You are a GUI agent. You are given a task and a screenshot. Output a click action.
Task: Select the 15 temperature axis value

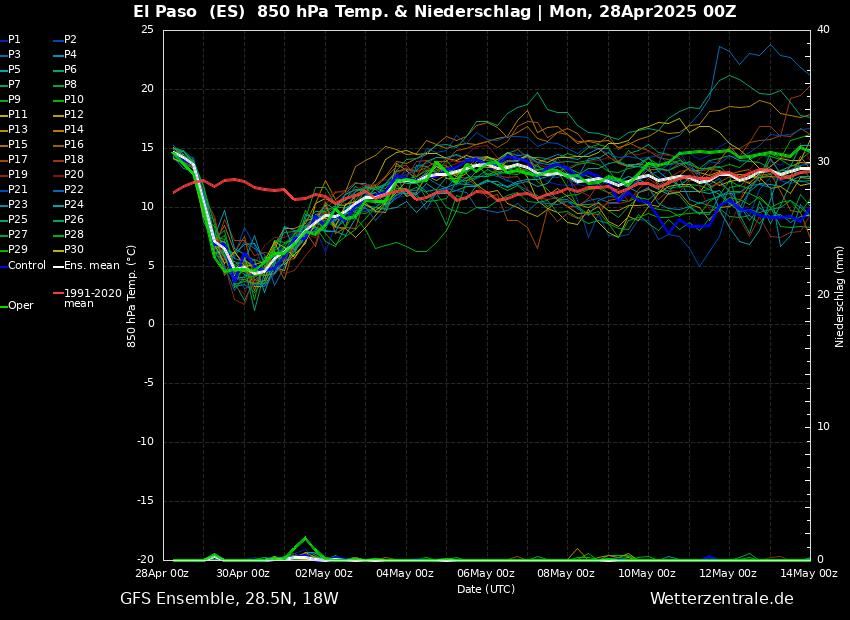[x=147, y=147]
